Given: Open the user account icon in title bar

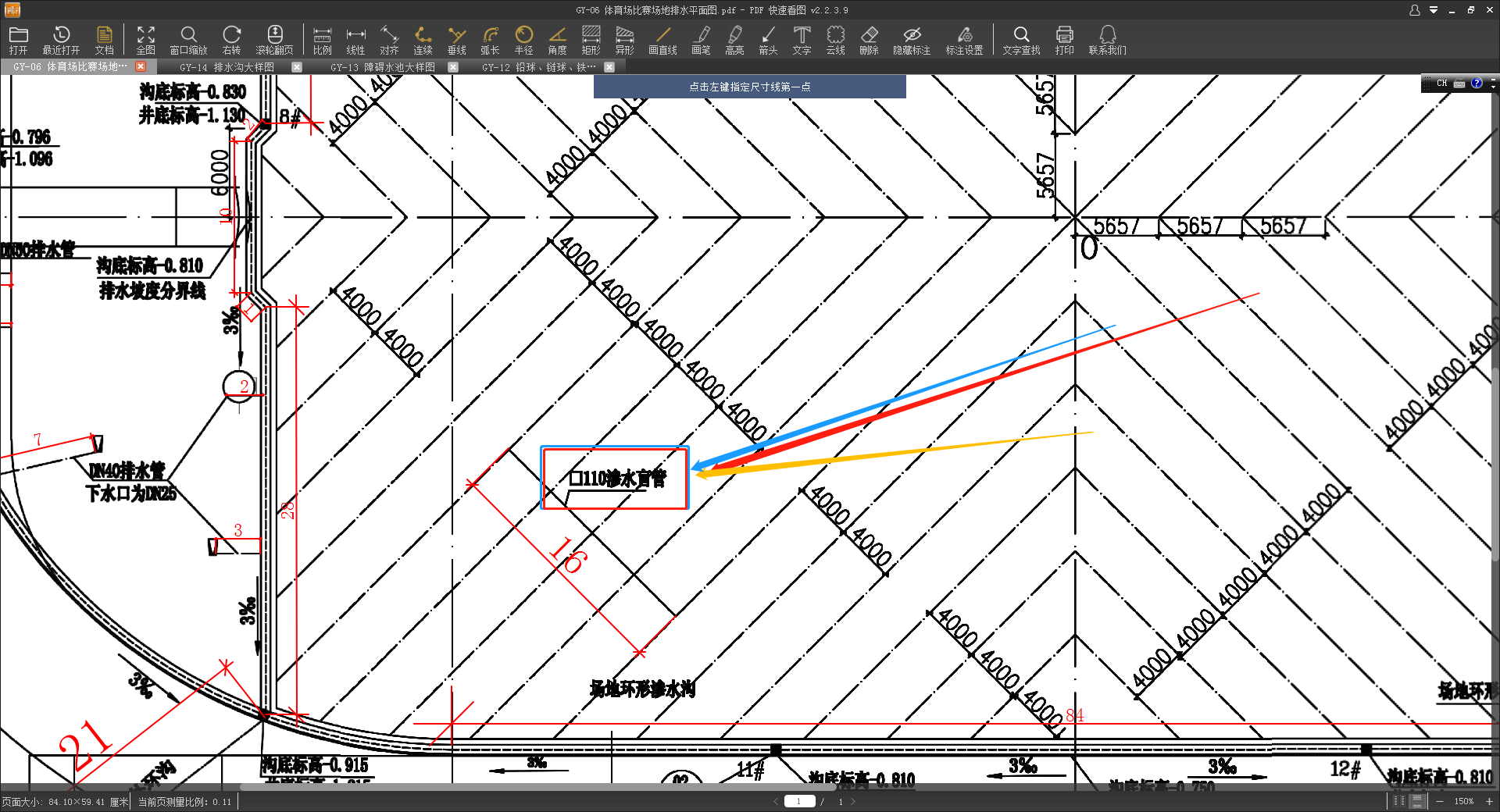Looking at the screenshot, I should (1414, 10).
